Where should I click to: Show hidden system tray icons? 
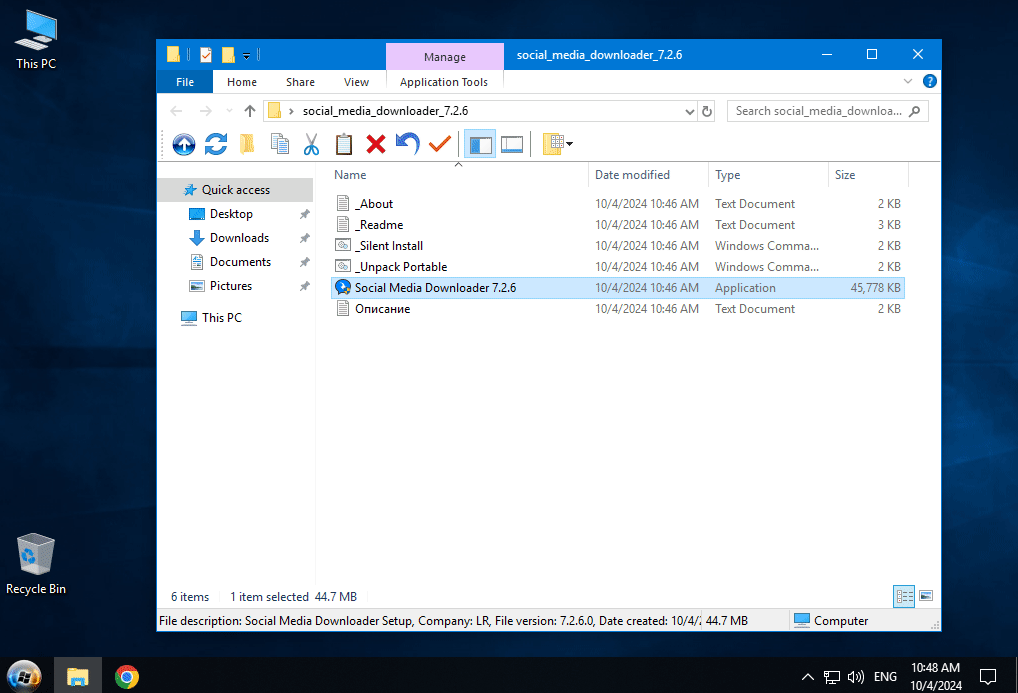click(x=808, y=677)
